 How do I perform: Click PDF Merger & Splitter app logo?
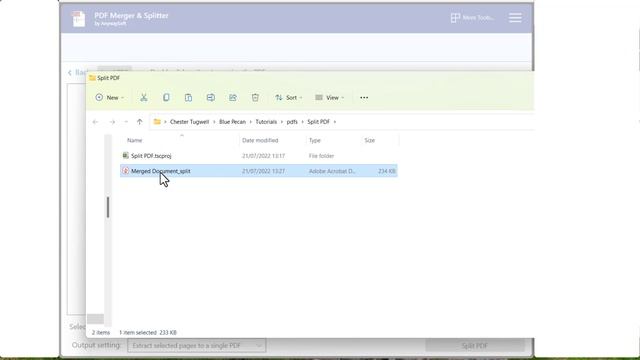click(78, 19)
